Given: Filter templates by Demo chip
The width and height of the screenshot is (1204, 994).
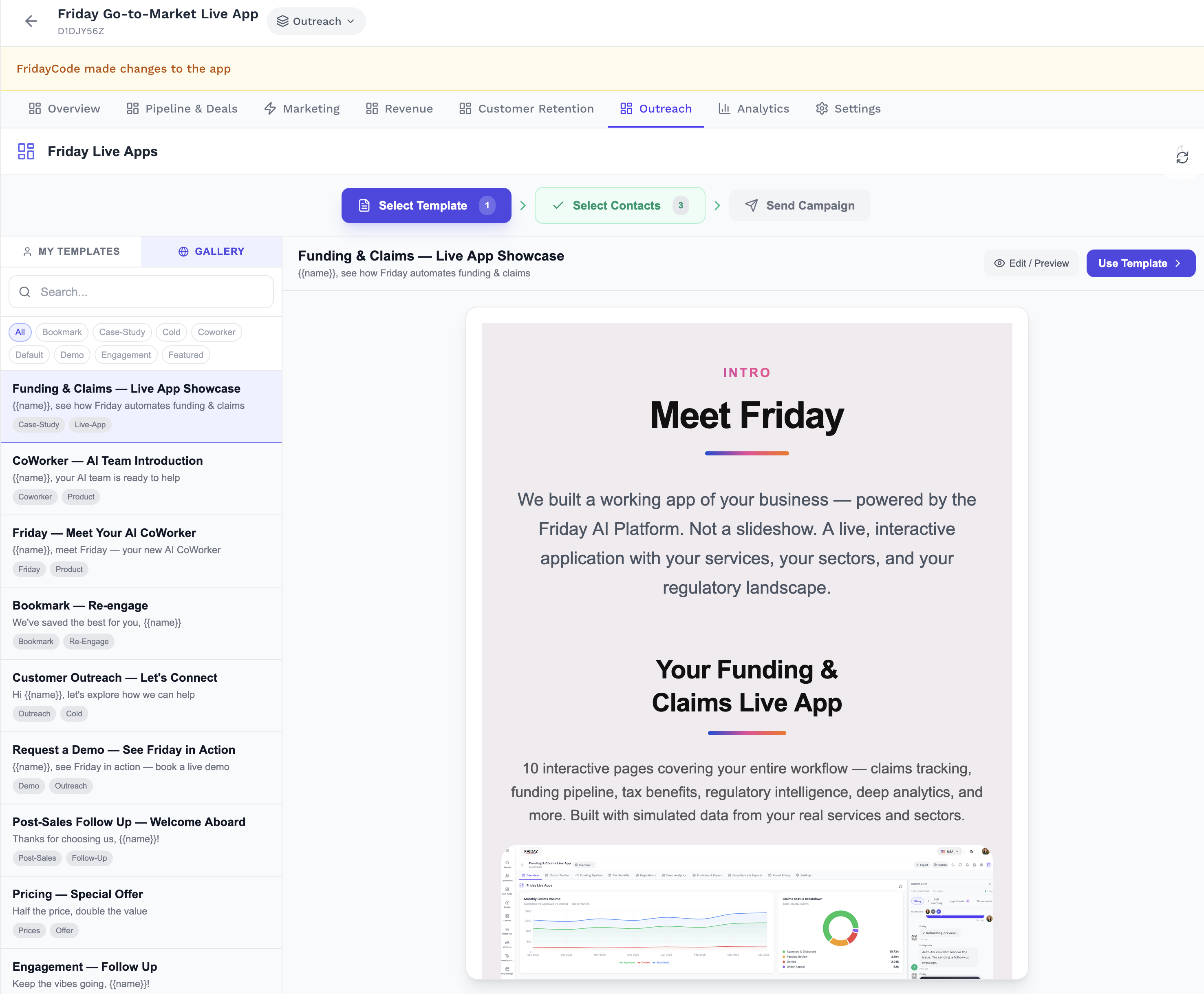Looking at the screenshot, I should click(72, 355).
